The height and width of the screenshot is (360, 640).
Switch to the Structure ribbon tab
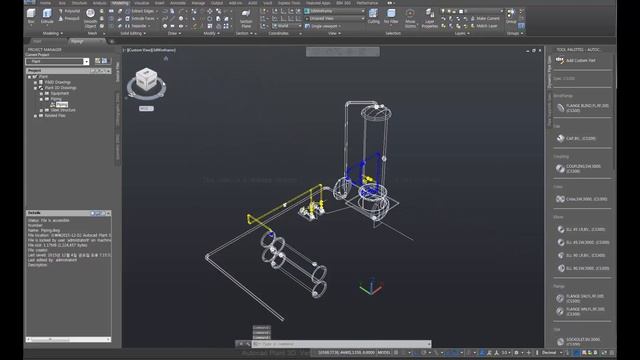[x=80, y=3]
